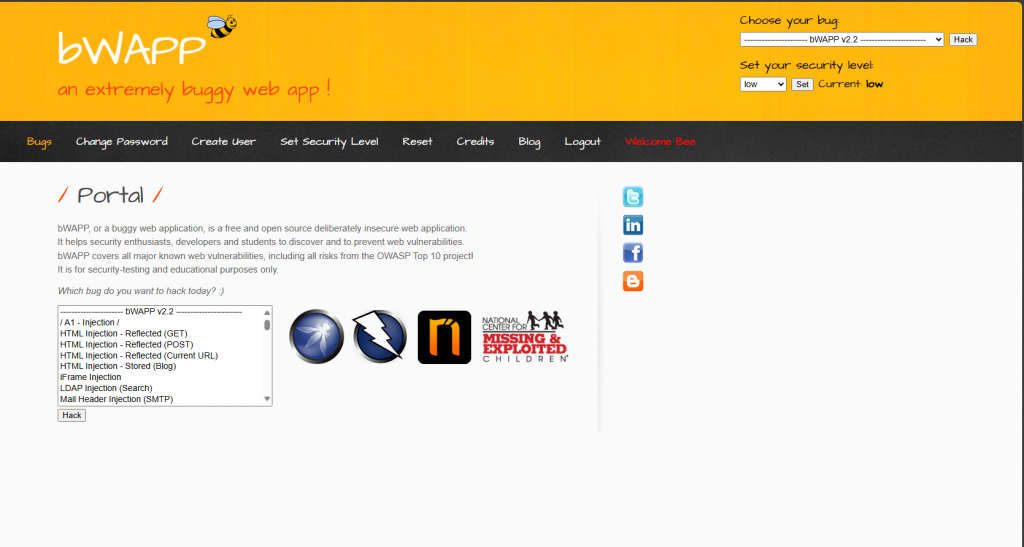The height and width of the screenshot is (547, 1024).
Task: Open the Set Security Level menu item
Action: coord(329,142)
